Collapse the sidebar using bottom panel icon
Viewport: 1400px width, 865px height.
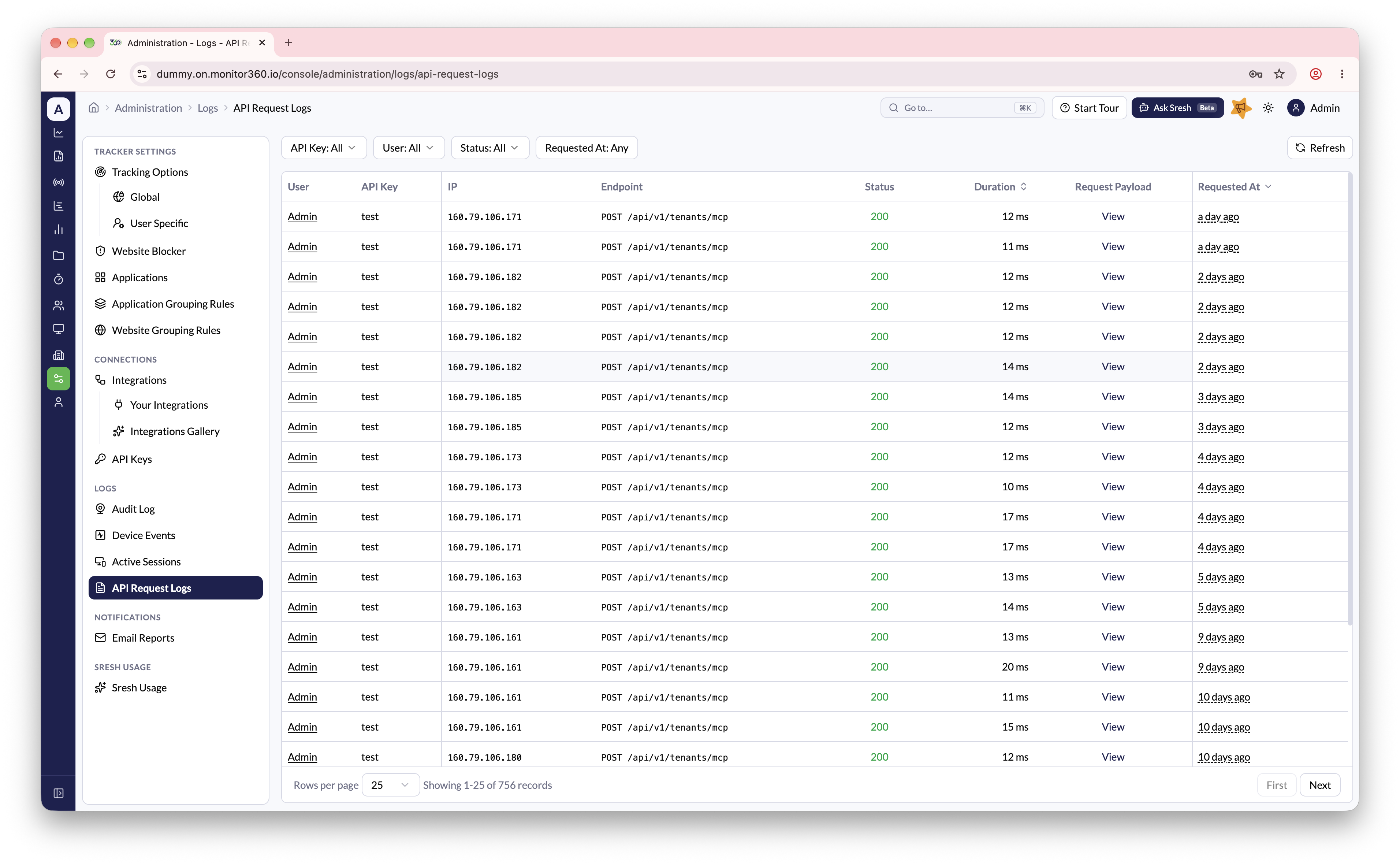click(x=58, y=793)
